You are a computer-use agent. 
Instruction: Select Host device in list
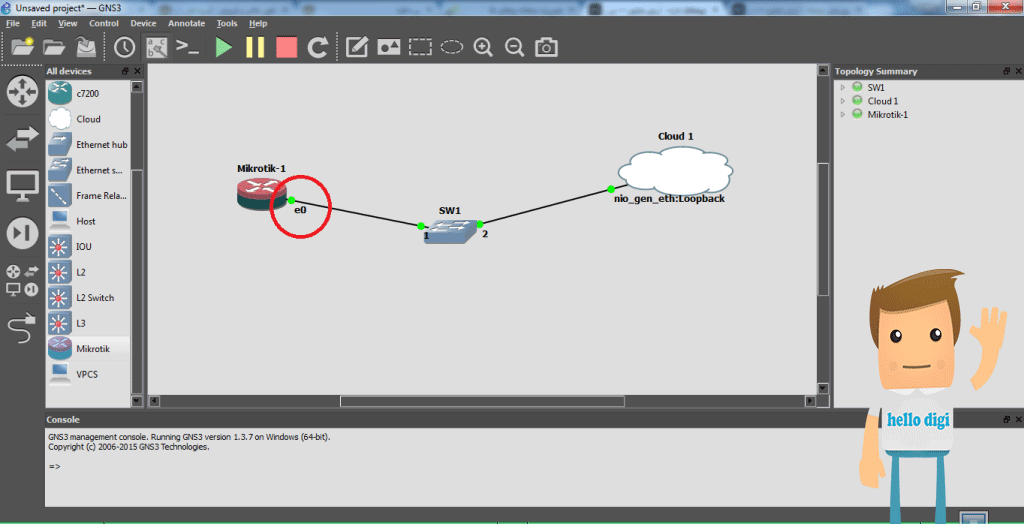[88, 221]
